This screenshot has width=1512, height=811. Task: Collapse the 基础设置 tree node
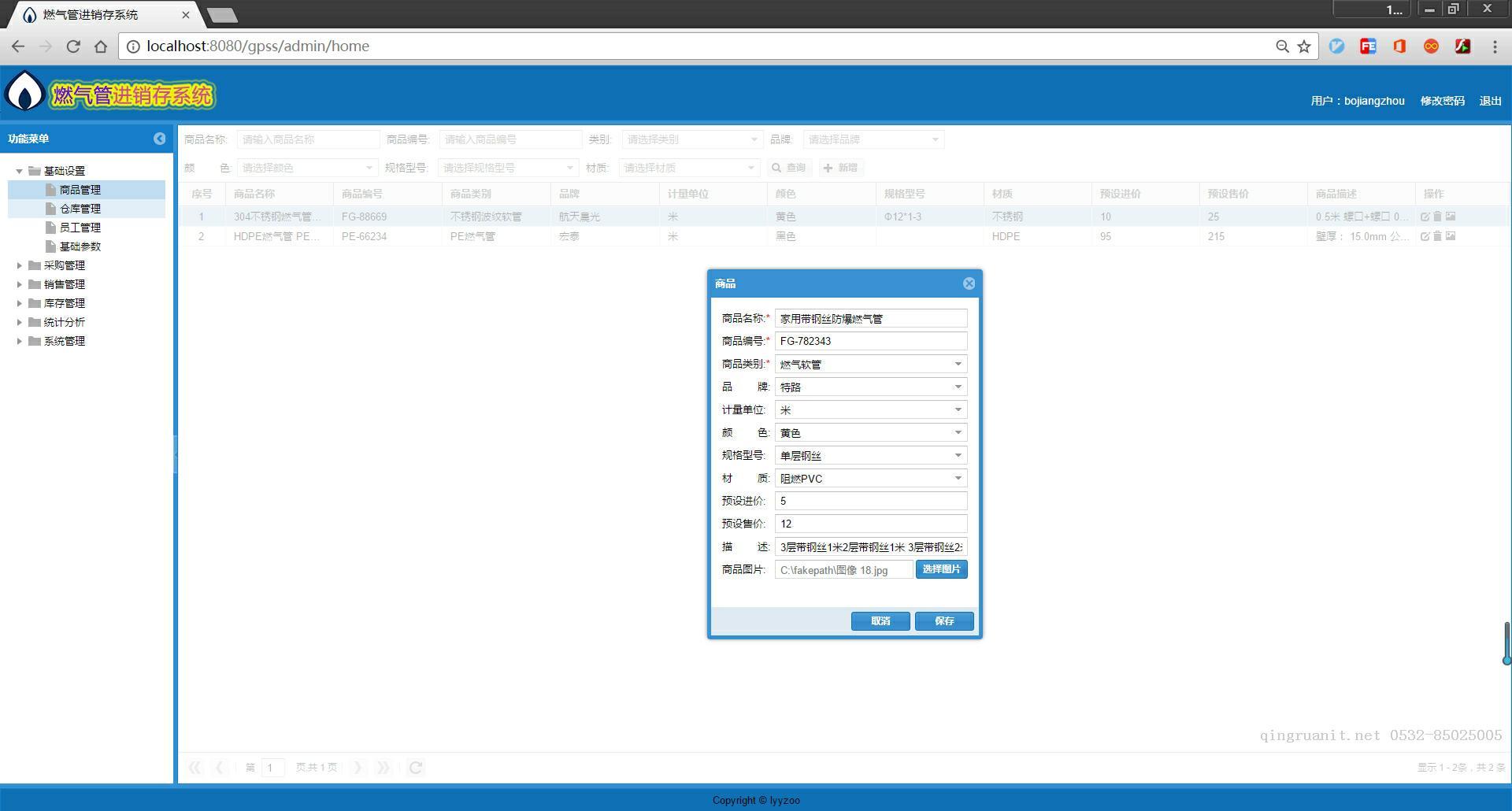(x=20, y=171)
